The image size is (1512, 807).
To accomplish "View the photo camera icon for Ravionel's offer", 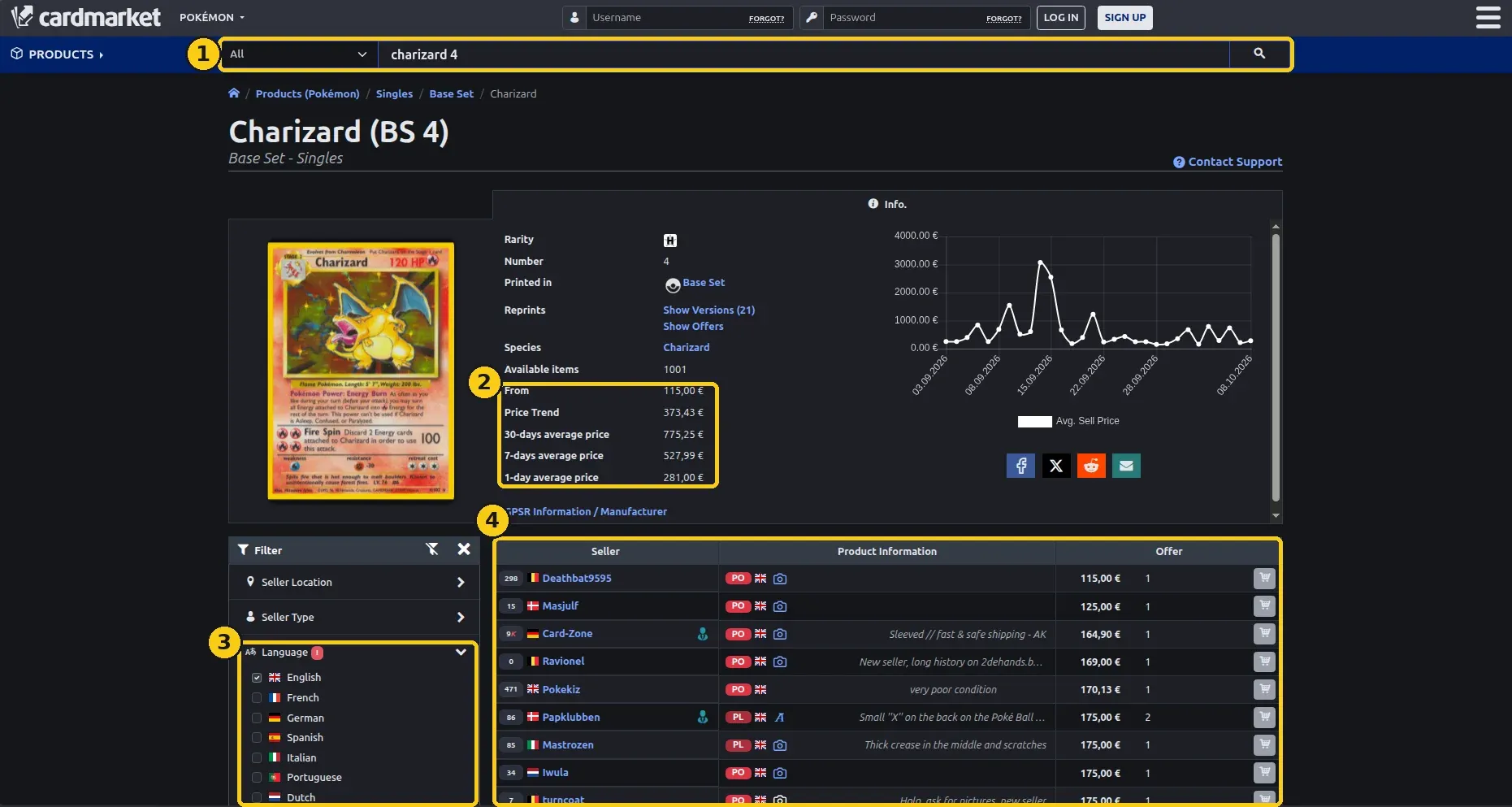I will tap(780, 662).
